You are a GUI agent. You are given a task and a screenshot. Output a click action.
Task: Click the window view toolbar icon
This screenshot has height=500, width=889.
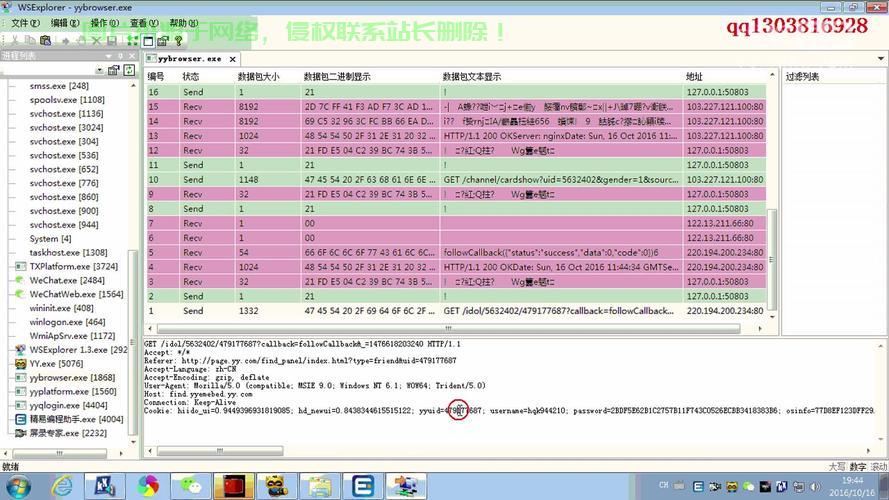pos(148,41)
